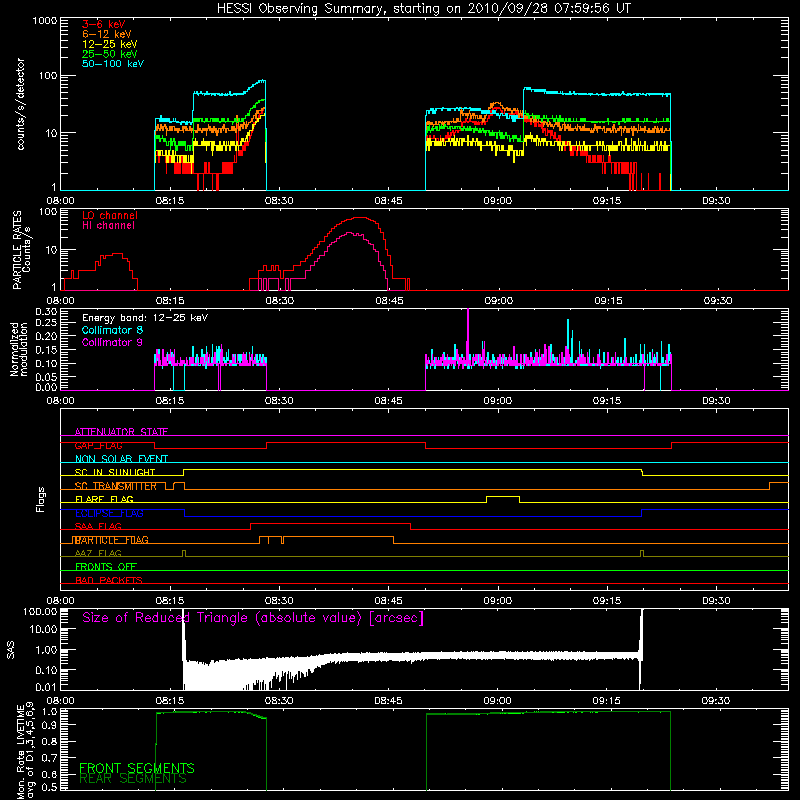
Task: Click the Normalized modulation axis label
Action: (19, 349)
